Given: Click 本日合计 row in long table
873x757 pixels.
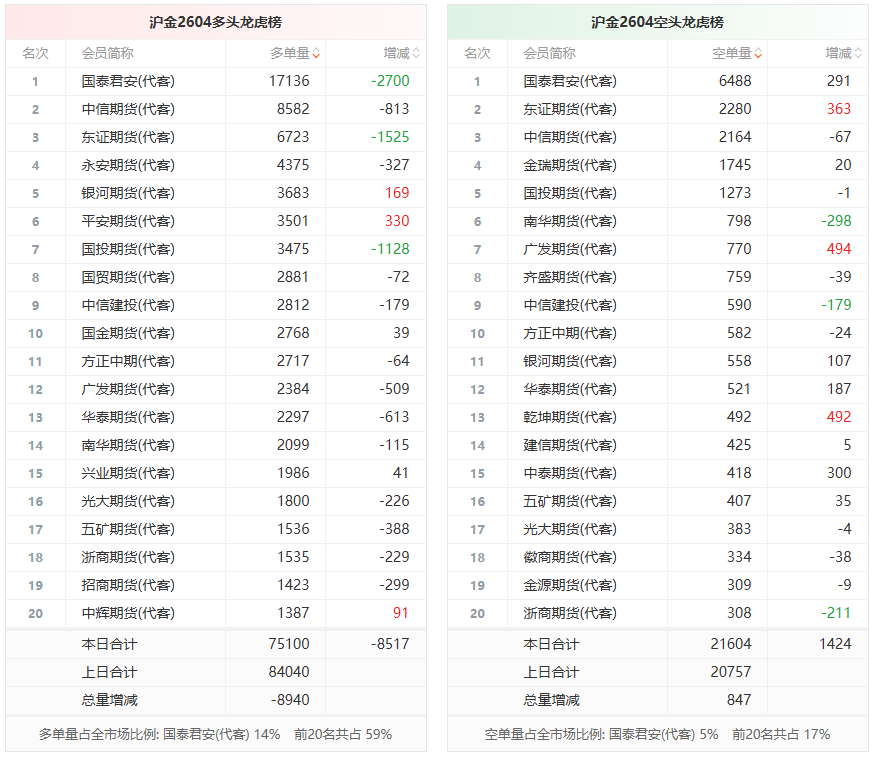Looking at the screenshot, I should coord(216,644).
